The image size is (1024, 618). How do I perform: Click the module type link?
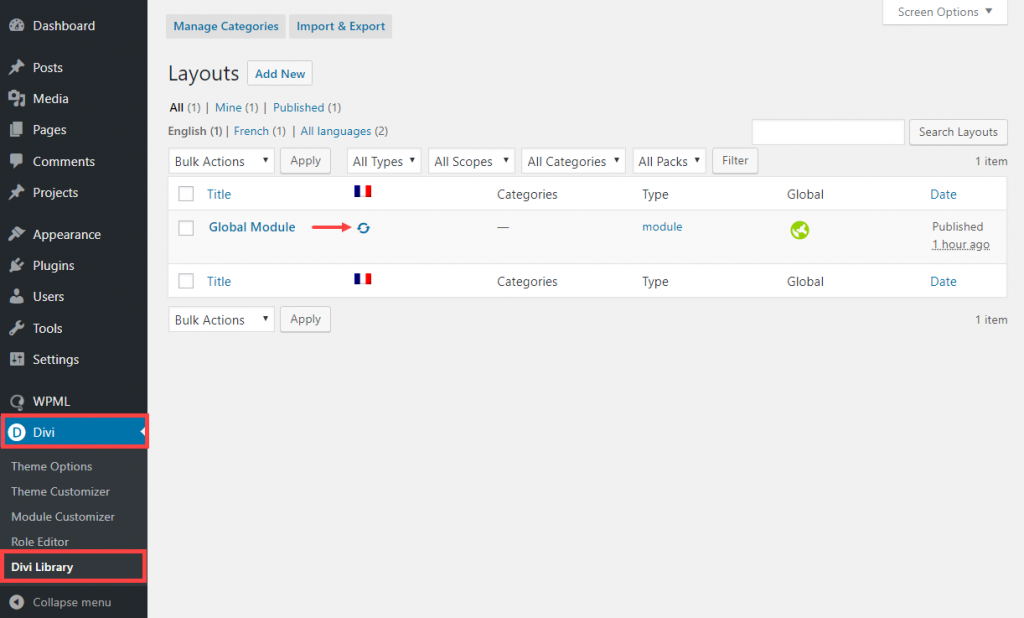click(662, 227)
